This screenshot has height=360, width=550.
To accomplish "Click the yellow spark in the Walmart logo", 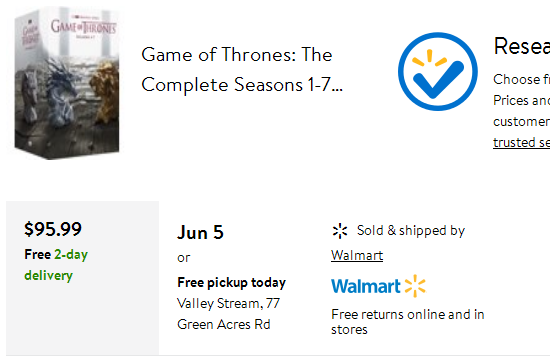I will click(x=415, y=286).
